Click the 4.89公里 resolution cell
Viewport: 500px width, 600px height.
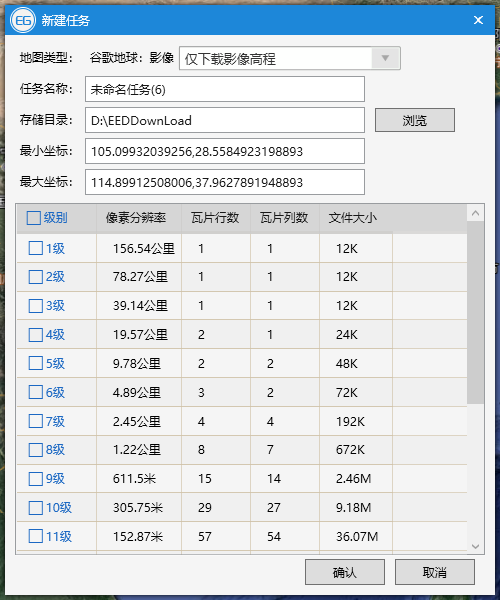137,393
